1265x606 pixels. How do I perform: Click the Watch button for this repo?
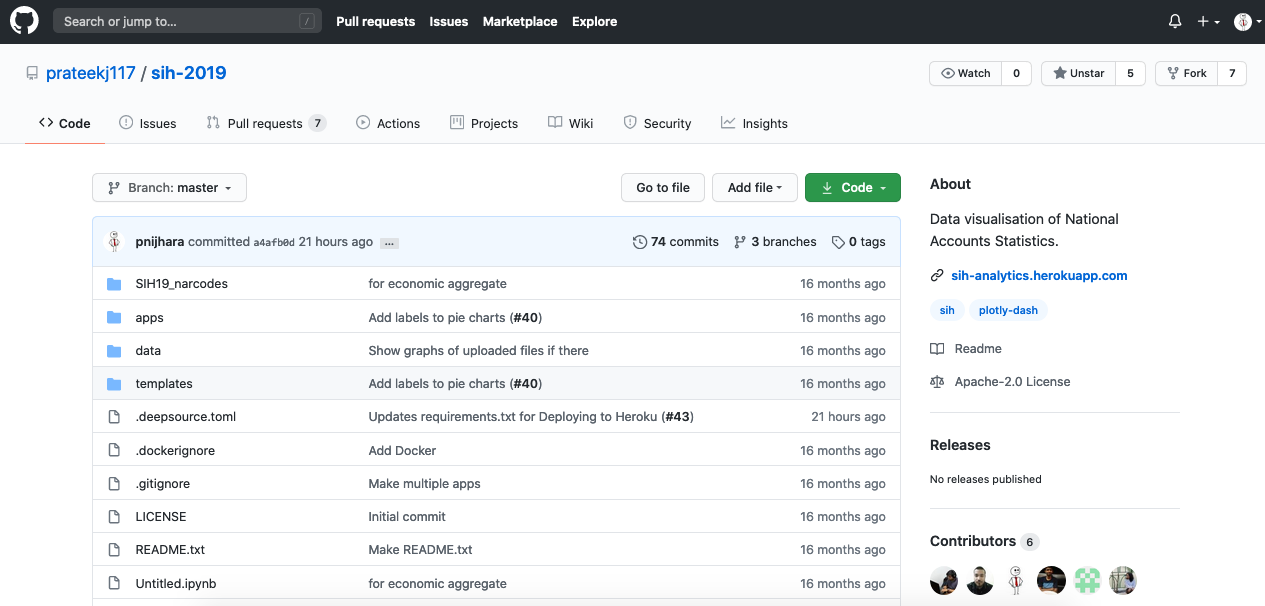965,72
